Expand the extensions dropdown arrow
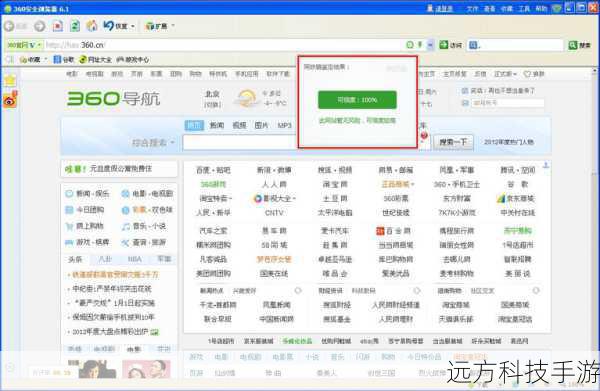Screen dimensions: 600x391 [x=173, y=26]
